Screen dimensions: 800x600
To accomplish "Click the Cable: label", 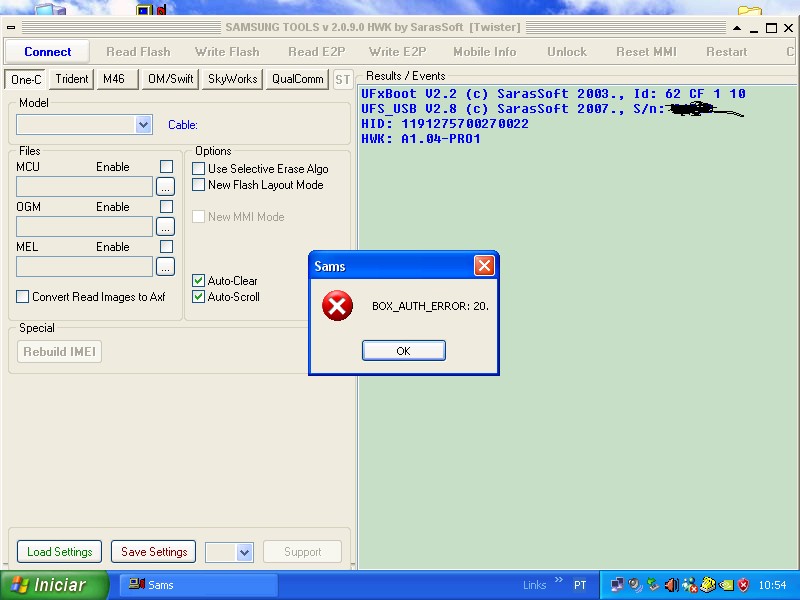I will [x=183, y=125].
